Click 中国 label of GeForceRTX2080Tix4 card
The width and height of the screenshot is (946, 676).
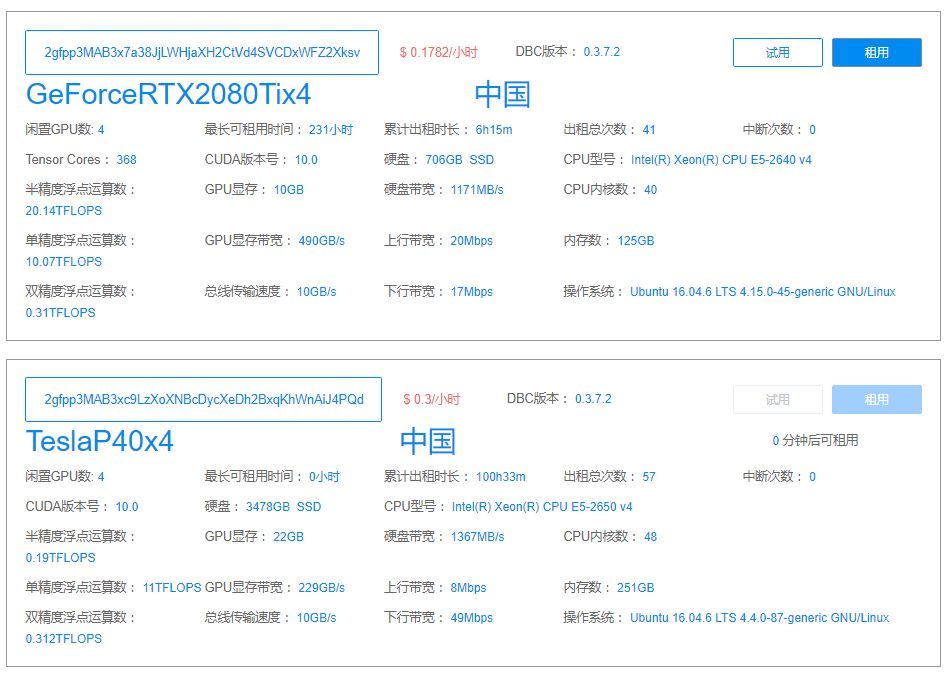(503, 95)
